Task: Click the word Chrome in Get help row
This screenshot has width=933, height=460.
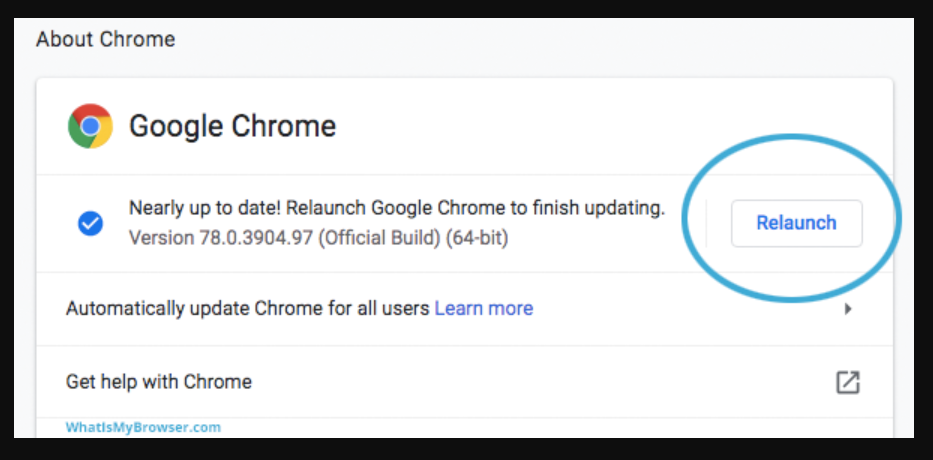Action: pyautogui.click(x=217, y=381)
